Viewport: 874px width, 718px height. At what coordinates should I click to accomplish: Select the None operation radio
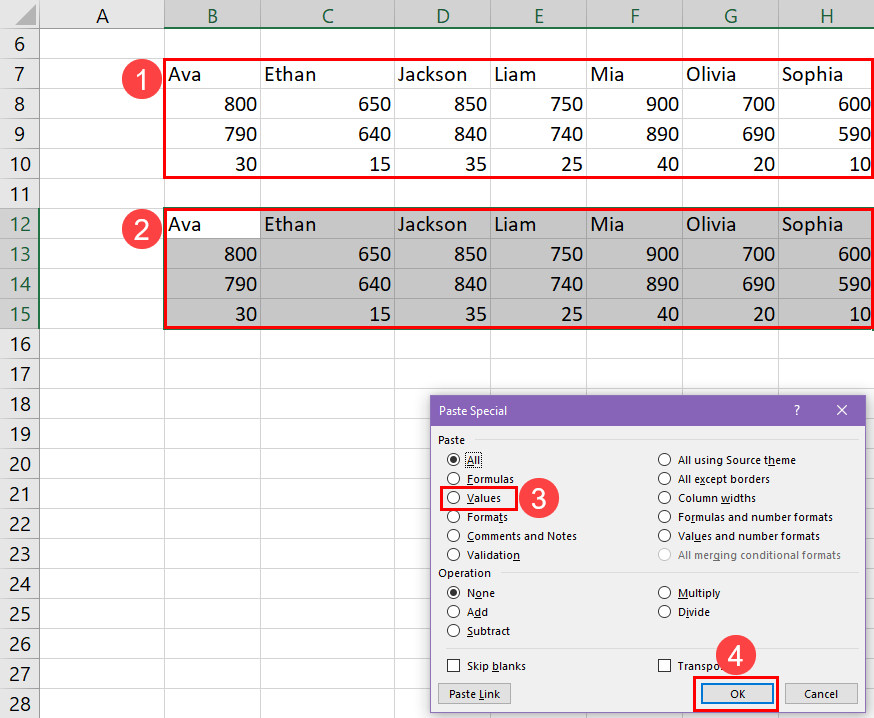(x=454, y=593)
